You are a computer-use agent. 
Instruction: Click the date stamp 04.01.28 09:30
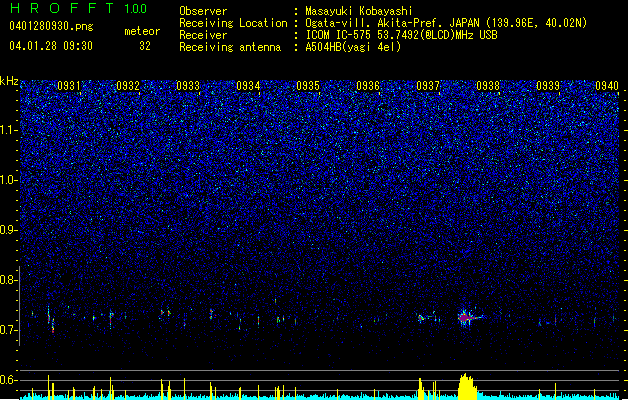click(x=51, y=46)
